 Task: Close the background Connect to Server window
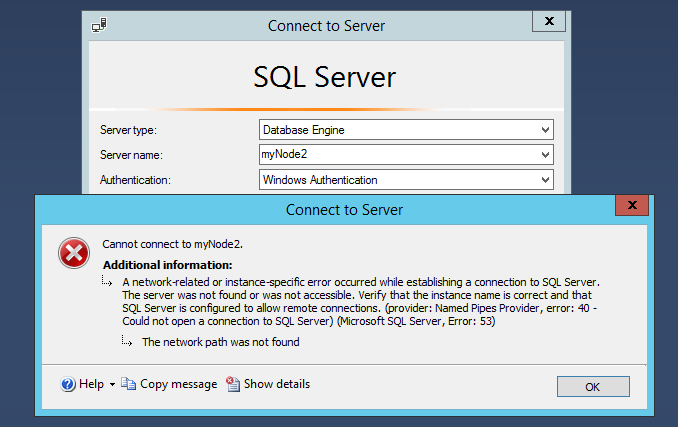click(x=547, y=22)
